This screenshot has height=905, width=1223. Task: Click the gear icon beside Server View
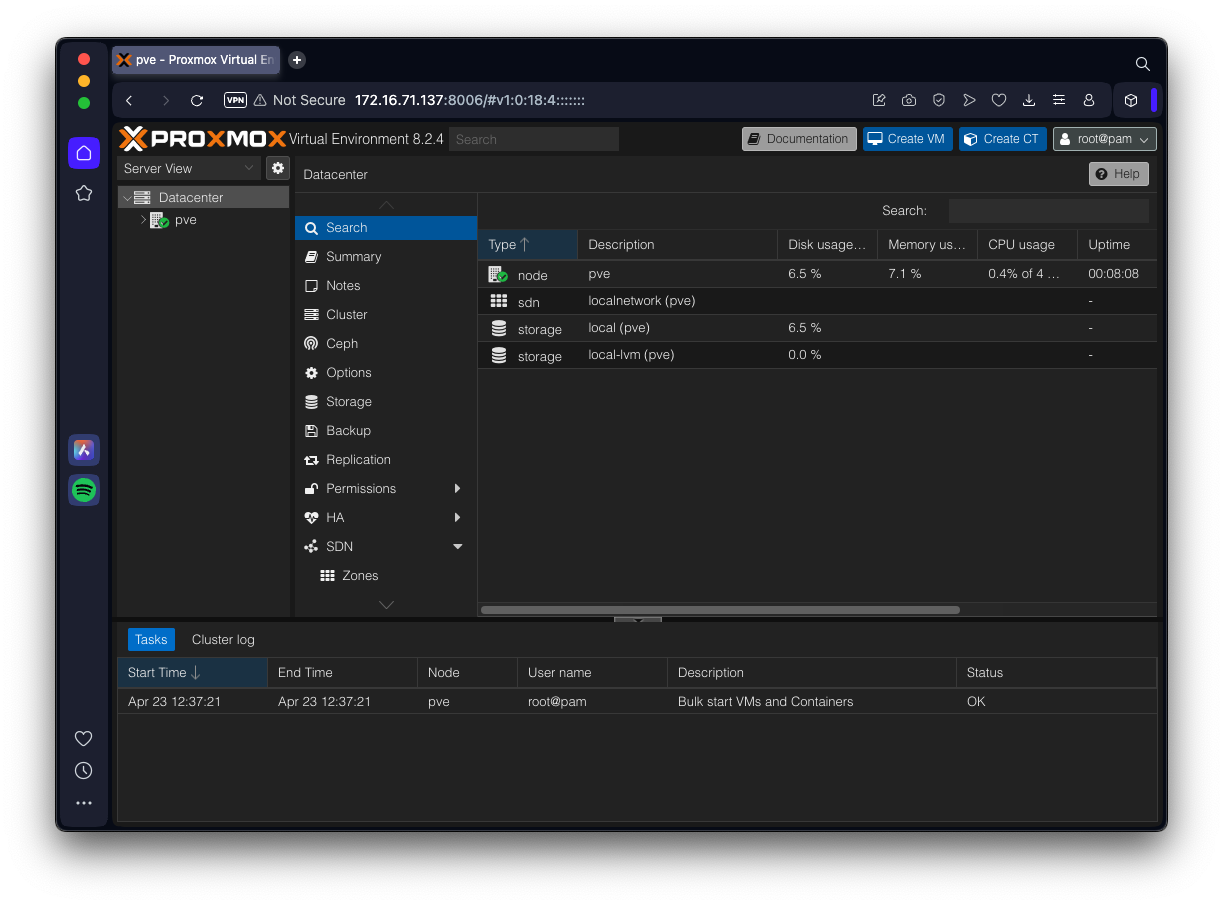[278, 168]
